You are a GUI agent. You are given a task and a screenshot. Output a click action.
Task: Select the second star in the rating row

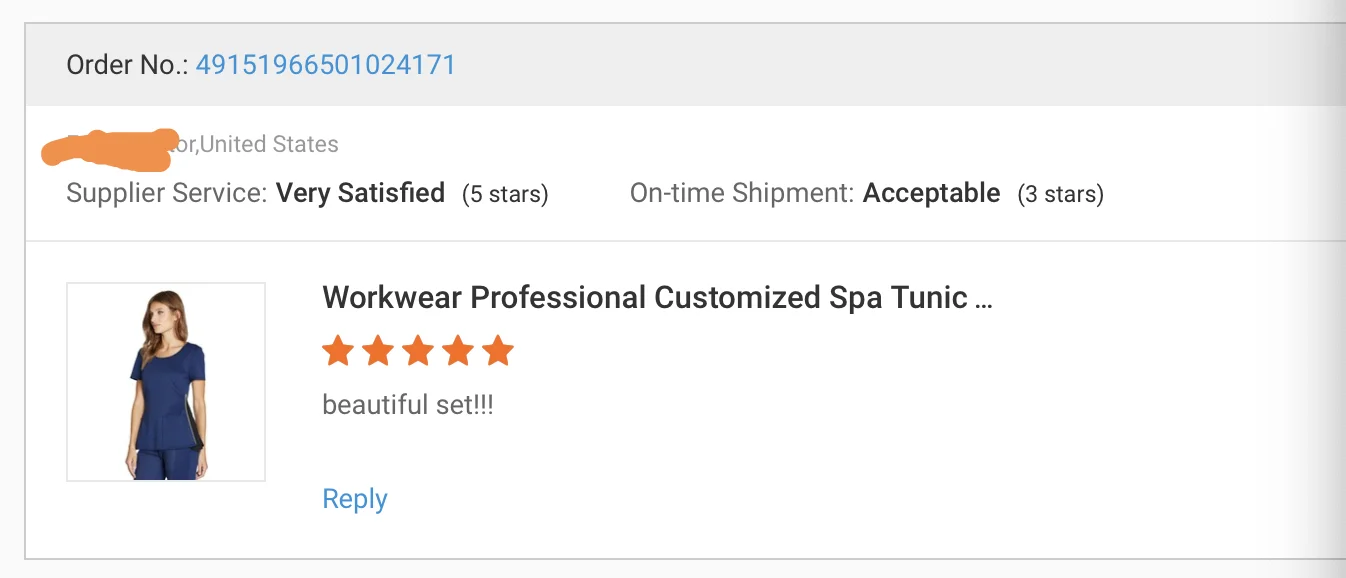[x=377, y=351]
